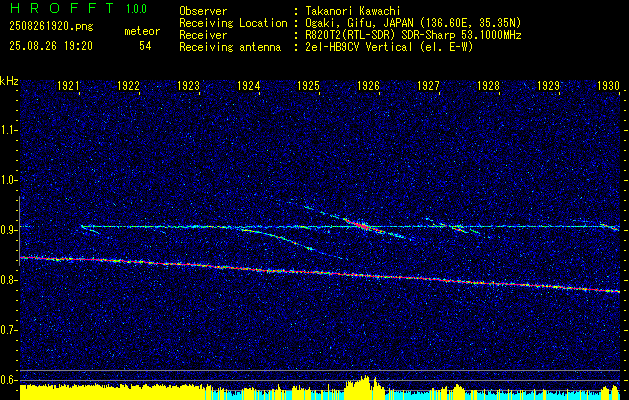Image resolution: width=629 pixels, height=400 pixels.
Task: Click the Observer field label
Action: [x=203, y=11]
